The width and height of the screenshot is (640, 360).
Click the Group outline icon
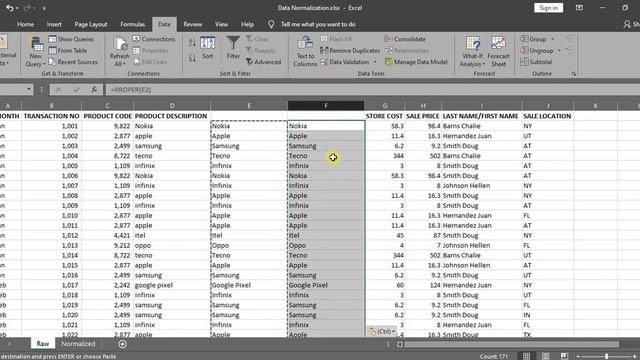(524, 39)
